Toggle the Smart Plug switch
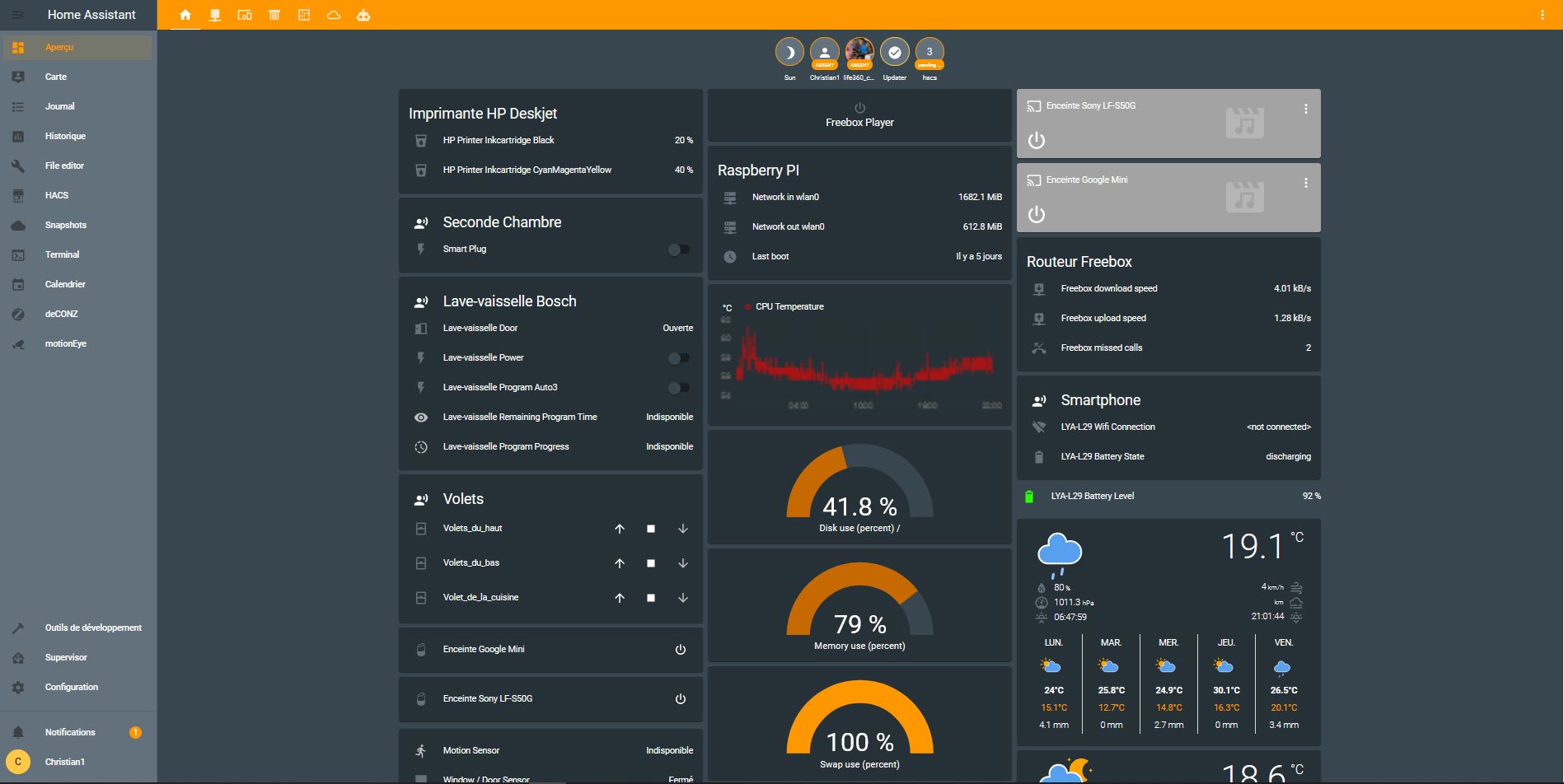This screenshot has width=1564, height=784. (x=678, y=250)
